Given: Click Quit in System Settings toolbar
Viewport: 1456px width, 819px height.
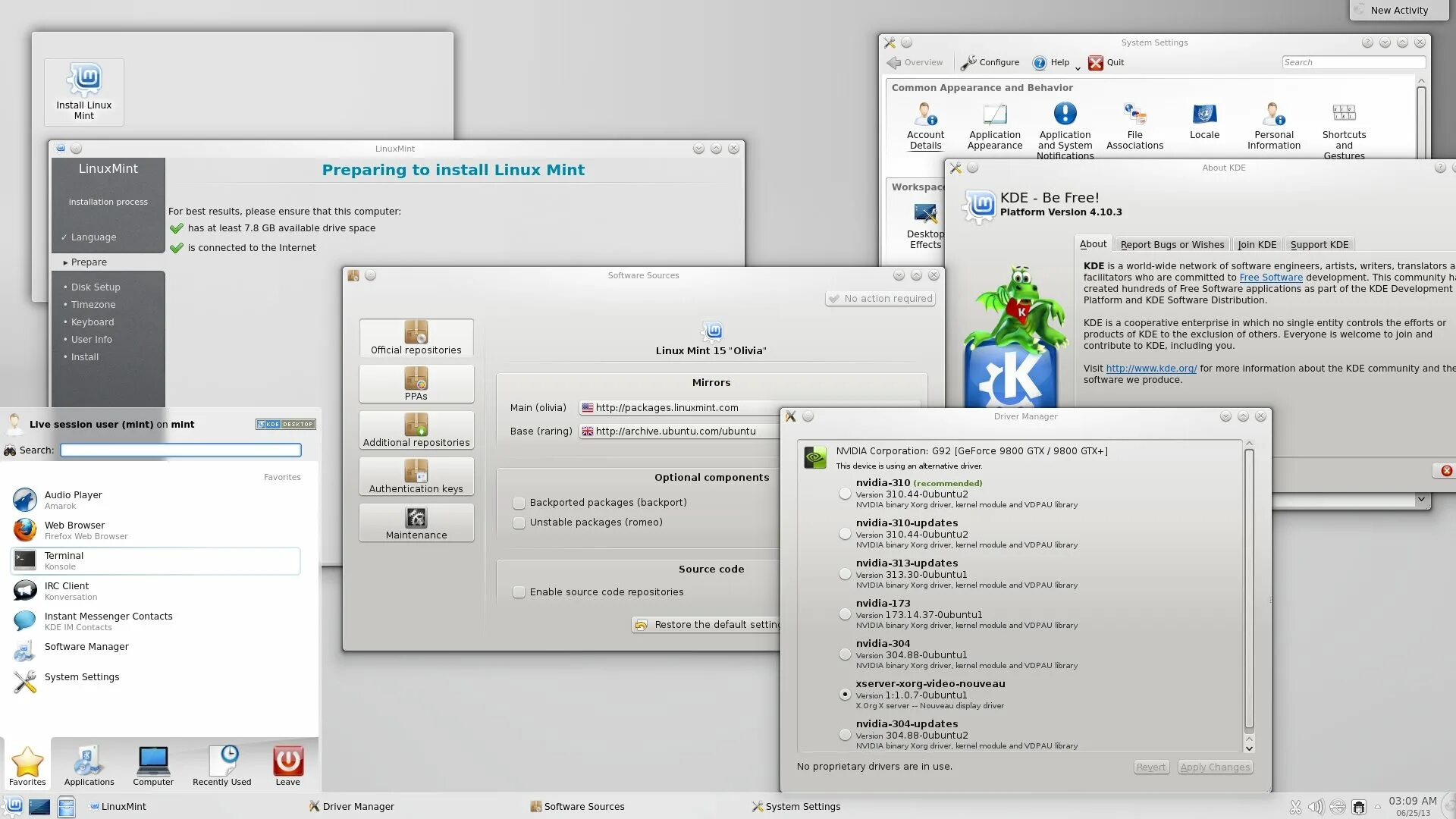Looking at the screenshot, I should point(1106,63).
